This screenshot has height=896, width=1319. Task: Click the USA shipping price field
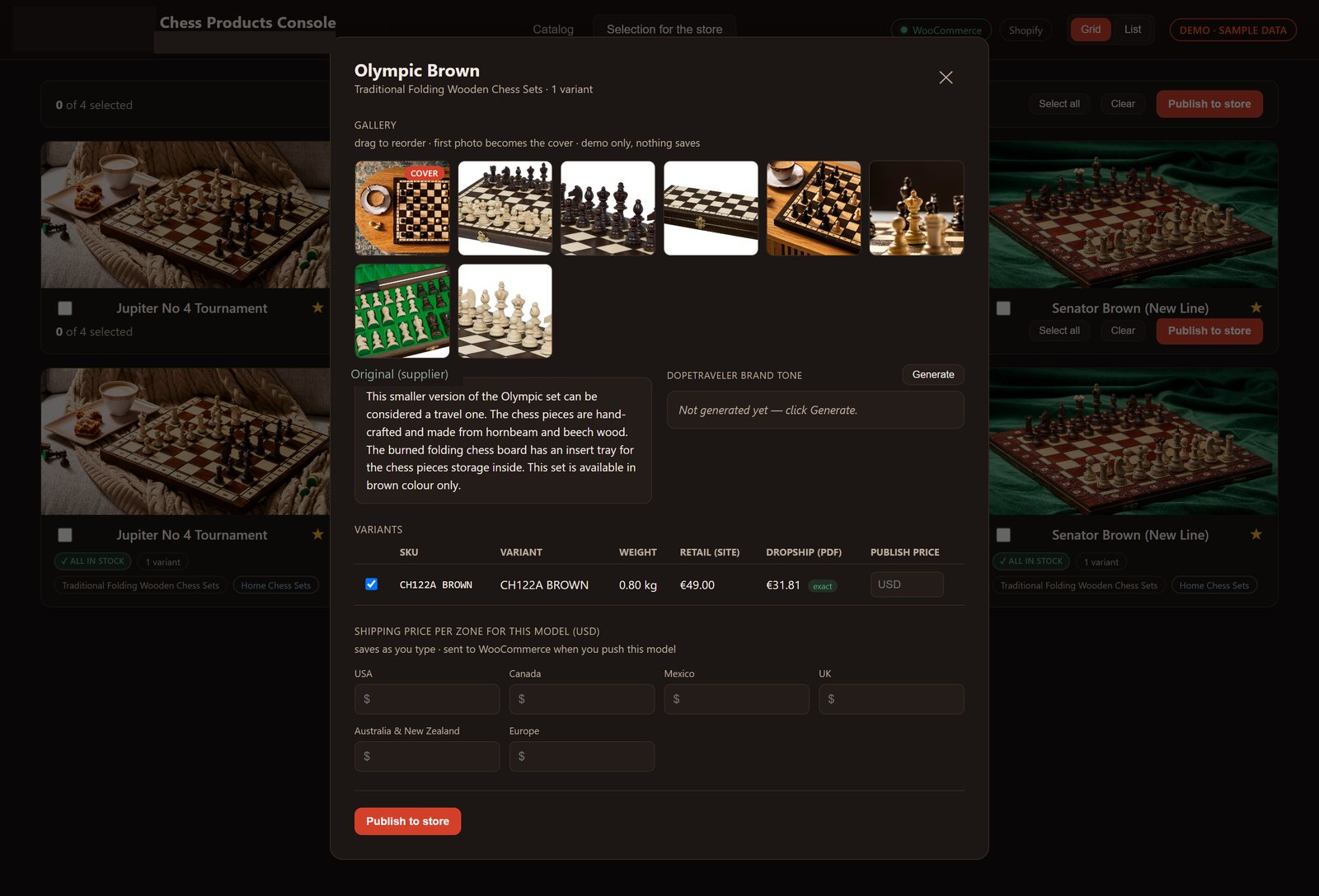(427, 699)
